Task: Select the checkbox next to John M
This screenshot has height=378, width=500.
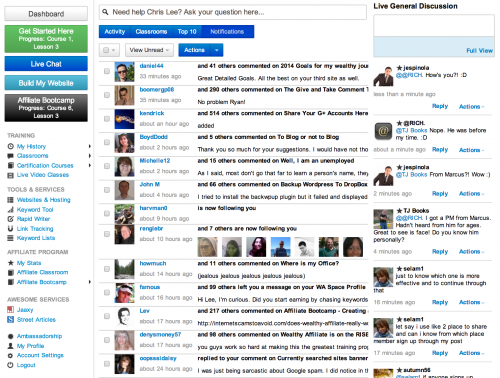Action: [107, 190]
